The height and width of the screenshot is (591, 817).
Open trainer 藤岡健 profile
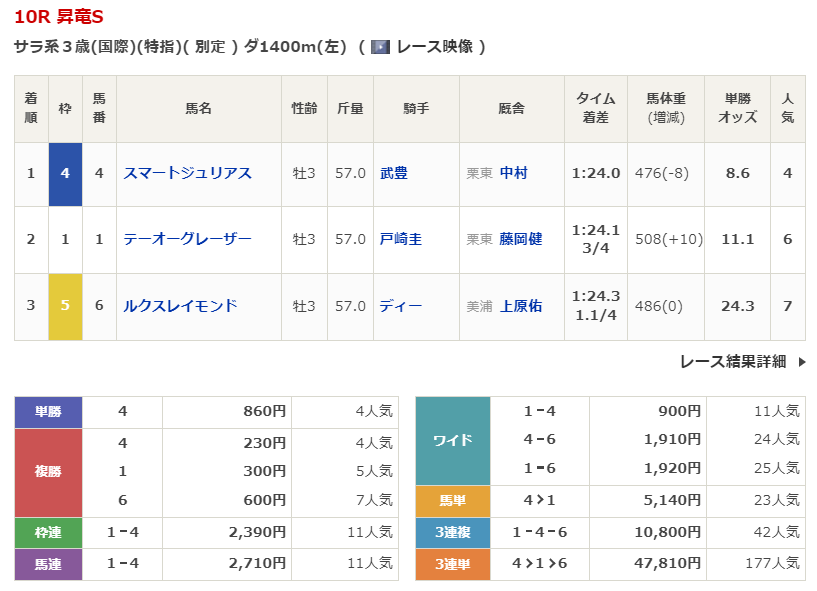point(520,239)
